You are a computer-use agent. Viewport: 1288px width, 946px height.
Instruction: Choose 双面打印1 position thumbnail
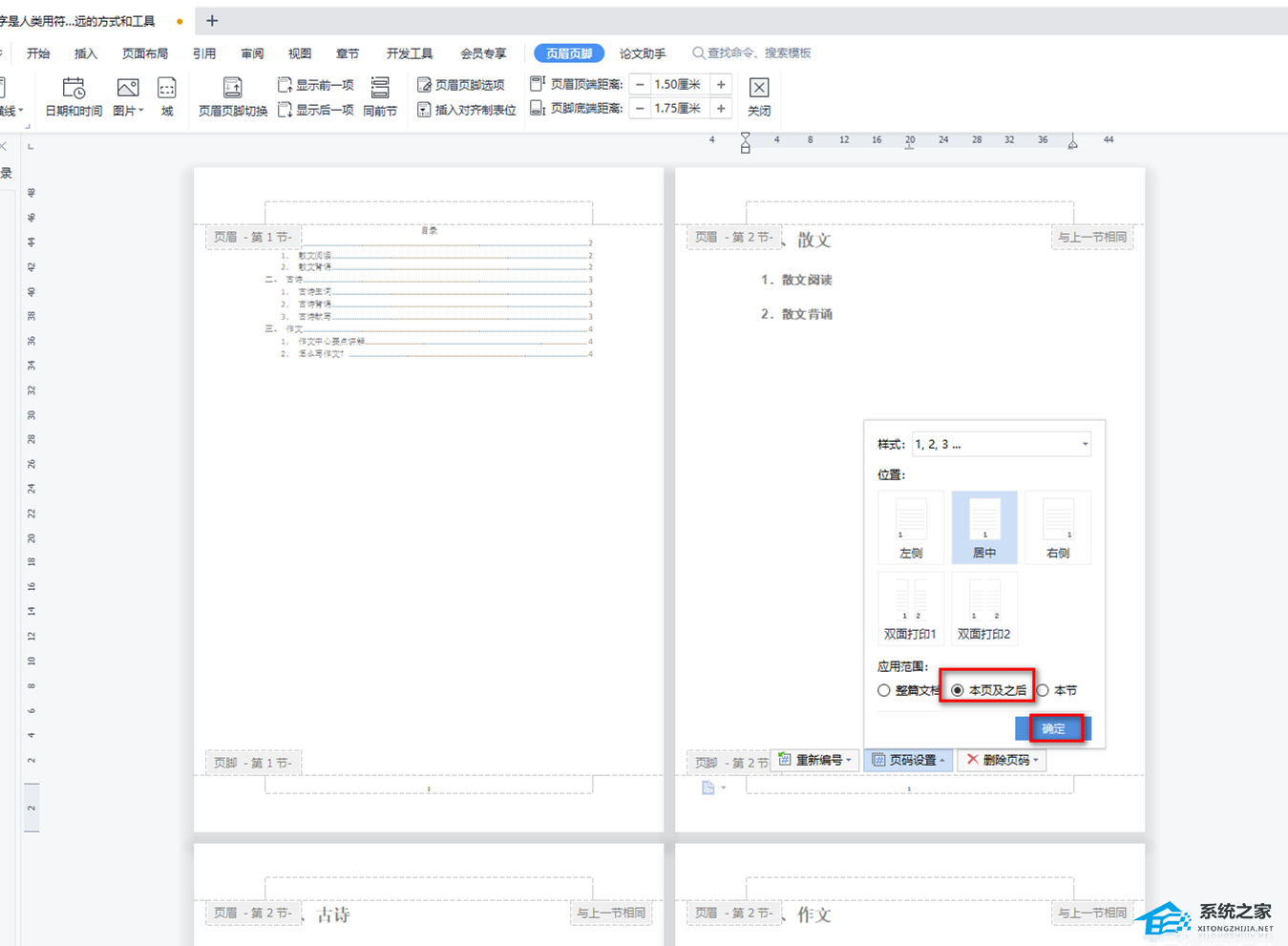coord(910,608)
